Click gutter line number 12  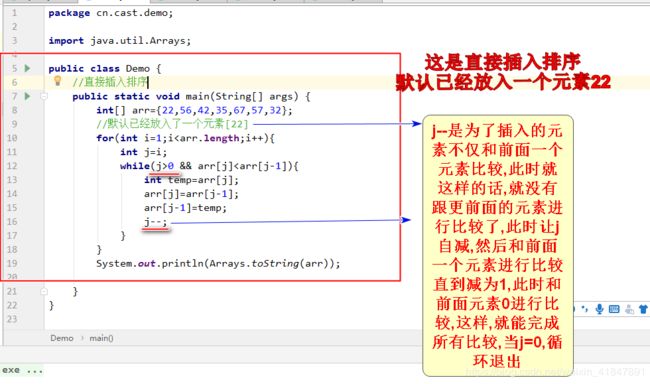pyautogui.click(x=12, y=166)
